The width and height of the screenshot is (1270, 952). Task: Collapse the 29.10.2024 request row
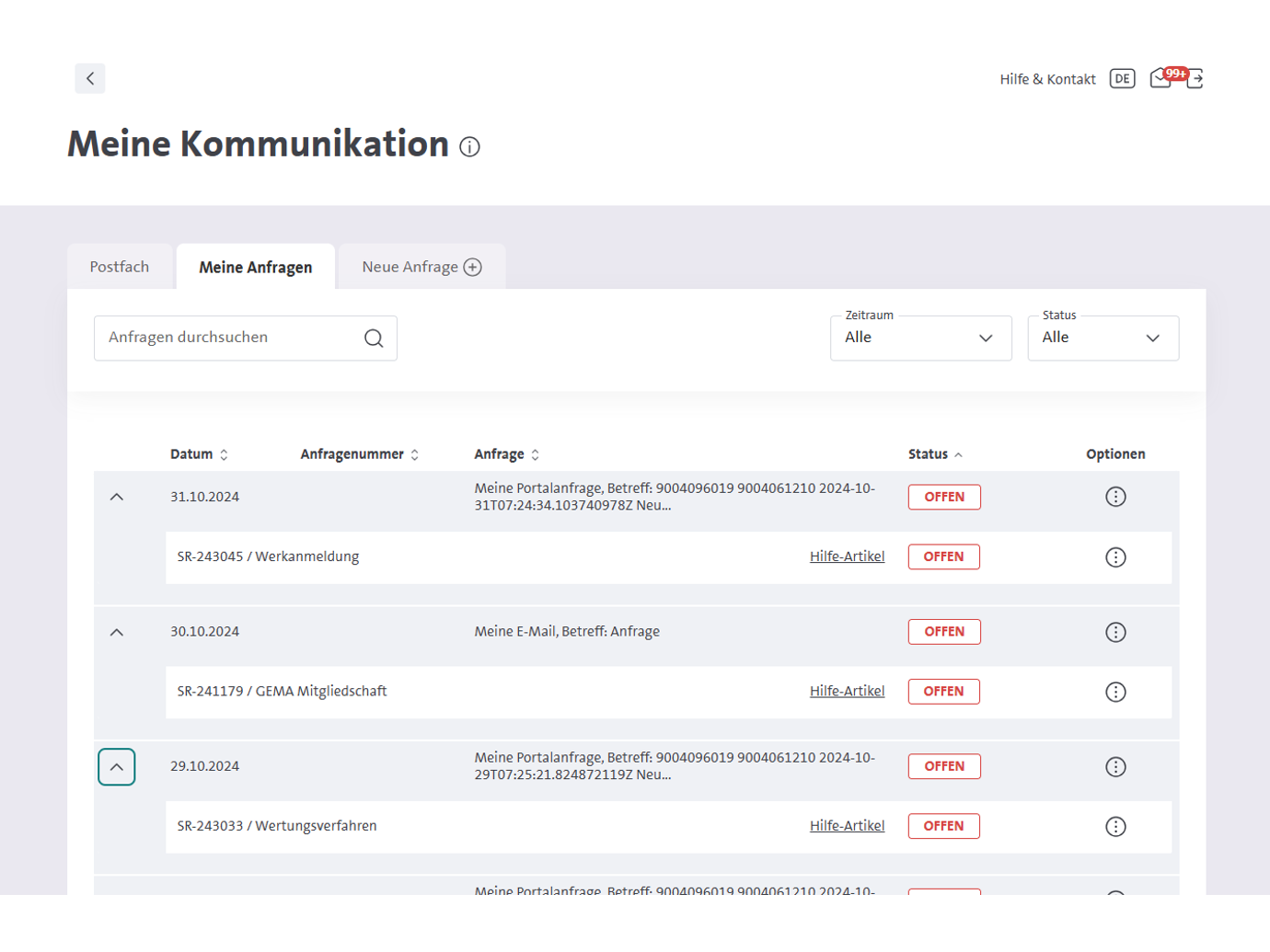point(117,767)
